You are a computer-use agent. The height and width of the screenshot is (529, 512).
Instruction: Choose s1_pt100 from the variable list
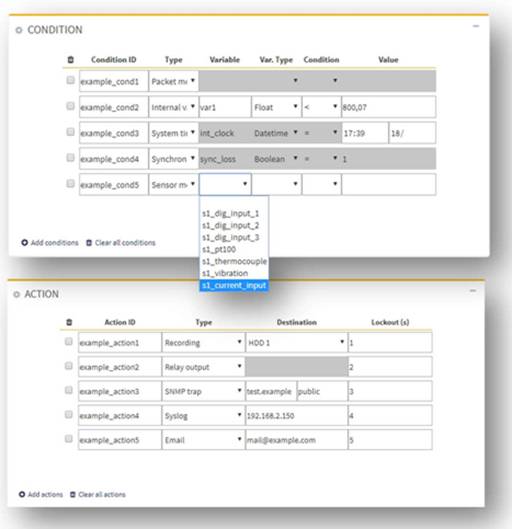point(219,249)
